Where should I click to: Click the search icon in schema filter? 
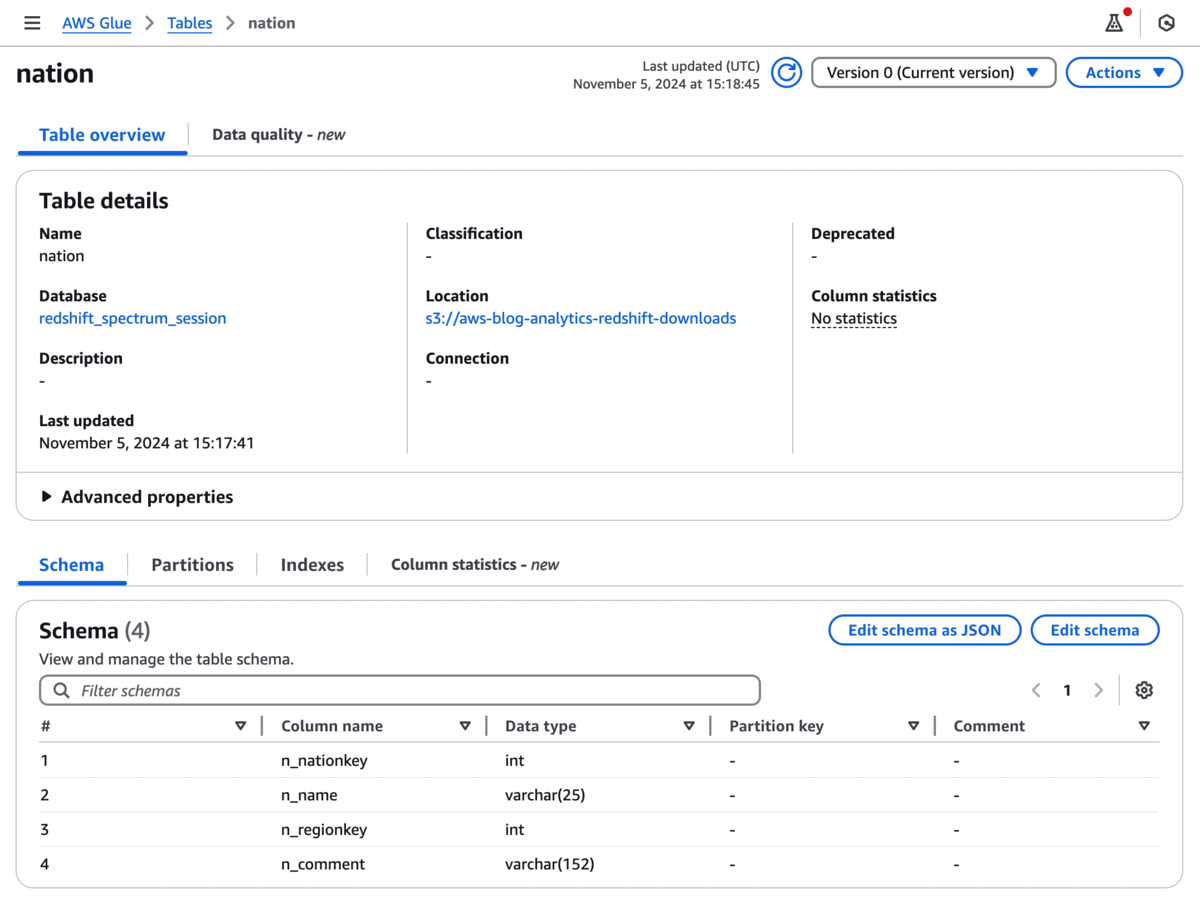[x=61, y=691]
